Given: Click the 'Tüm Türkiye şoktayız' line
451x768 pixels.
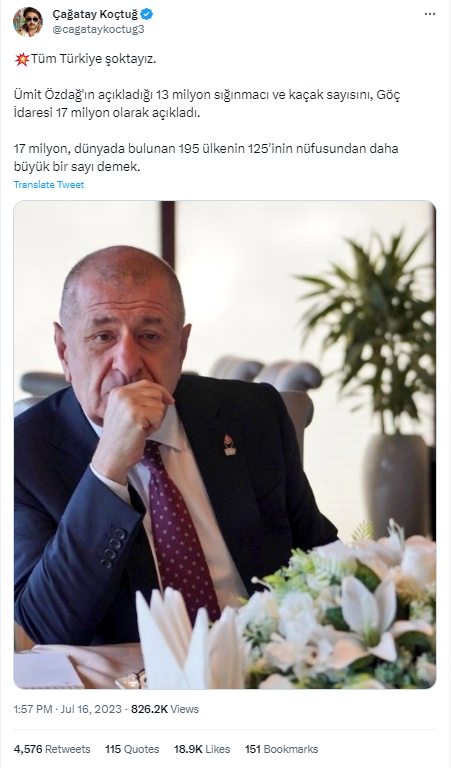Looking at the screenshot, I should pyautogui.click(x=94, y=60).
